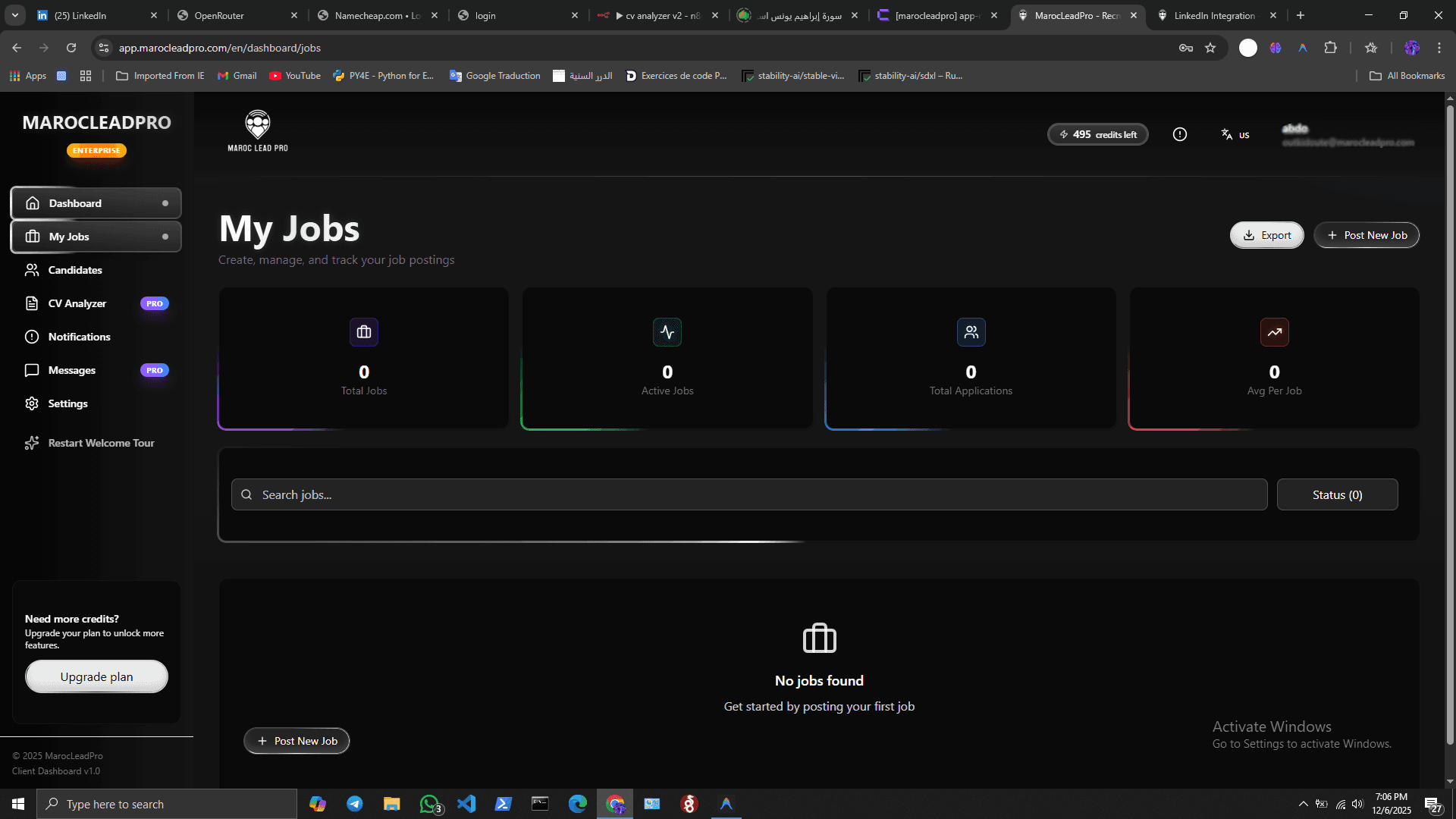Open the US language selector

pyautogui.click(x=1235, y=134)
